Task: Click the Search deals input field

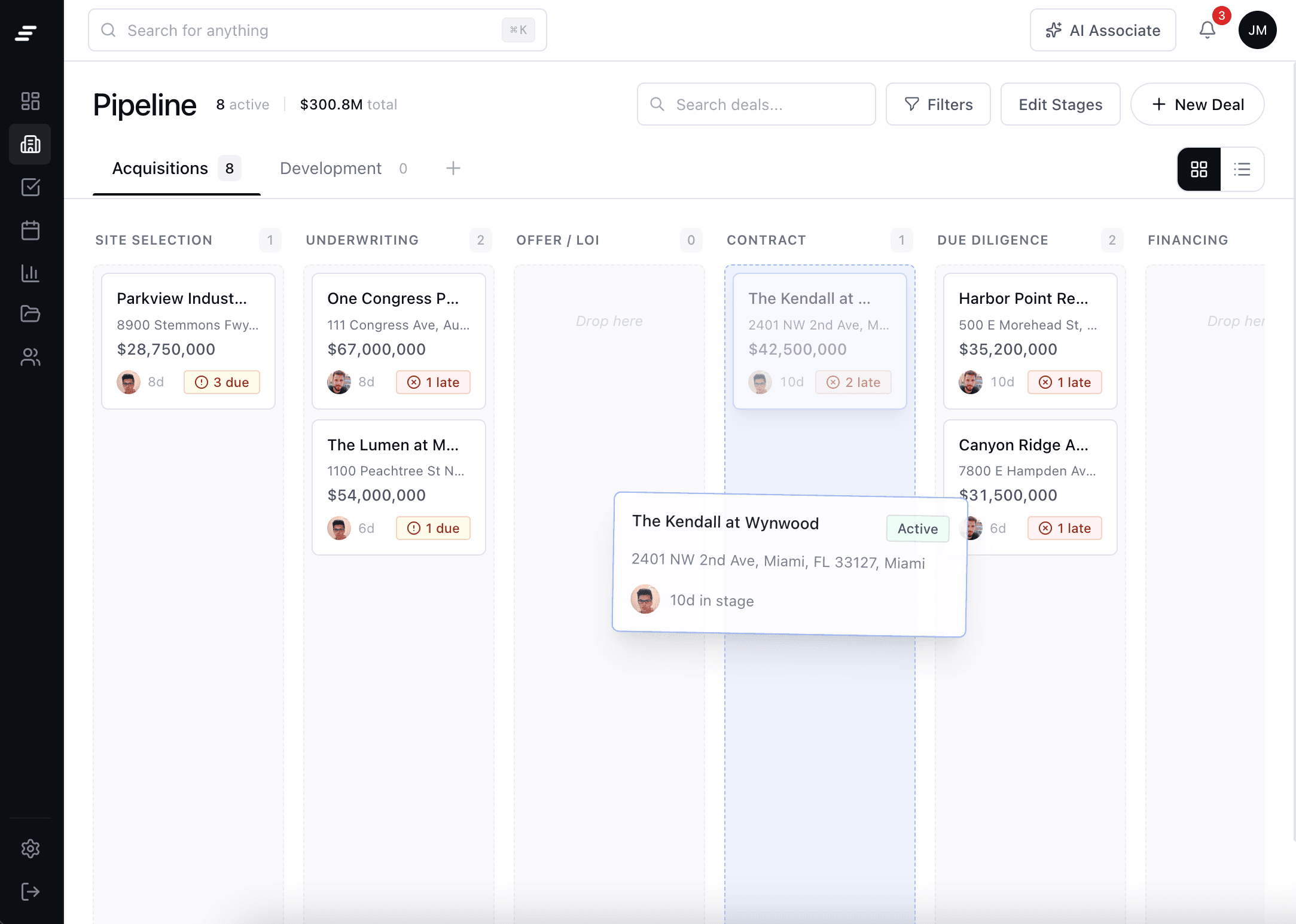Action: [x=756, y=105]
